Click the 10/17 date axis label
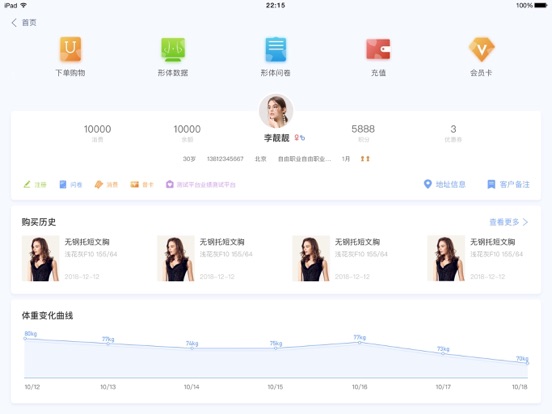The image size is (552, 414). (x=443, y=387)
